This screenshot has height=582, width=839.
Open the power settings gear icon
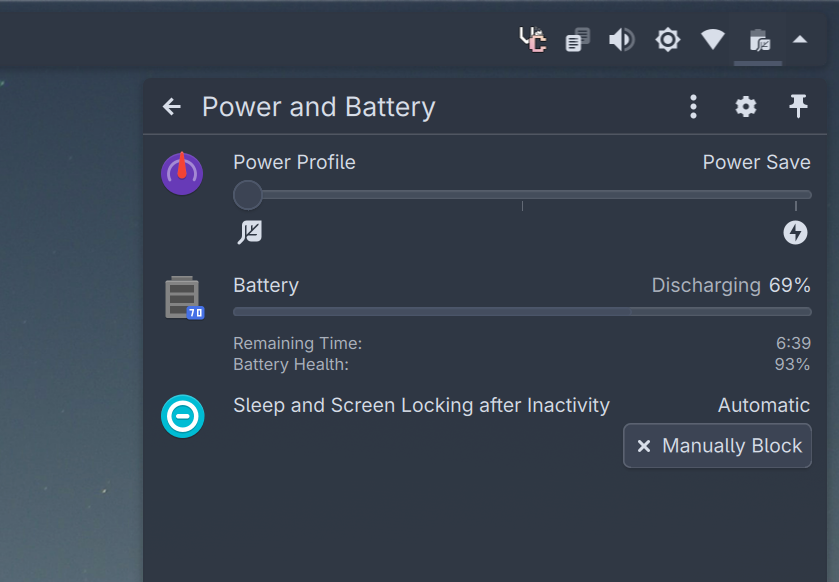746,107
